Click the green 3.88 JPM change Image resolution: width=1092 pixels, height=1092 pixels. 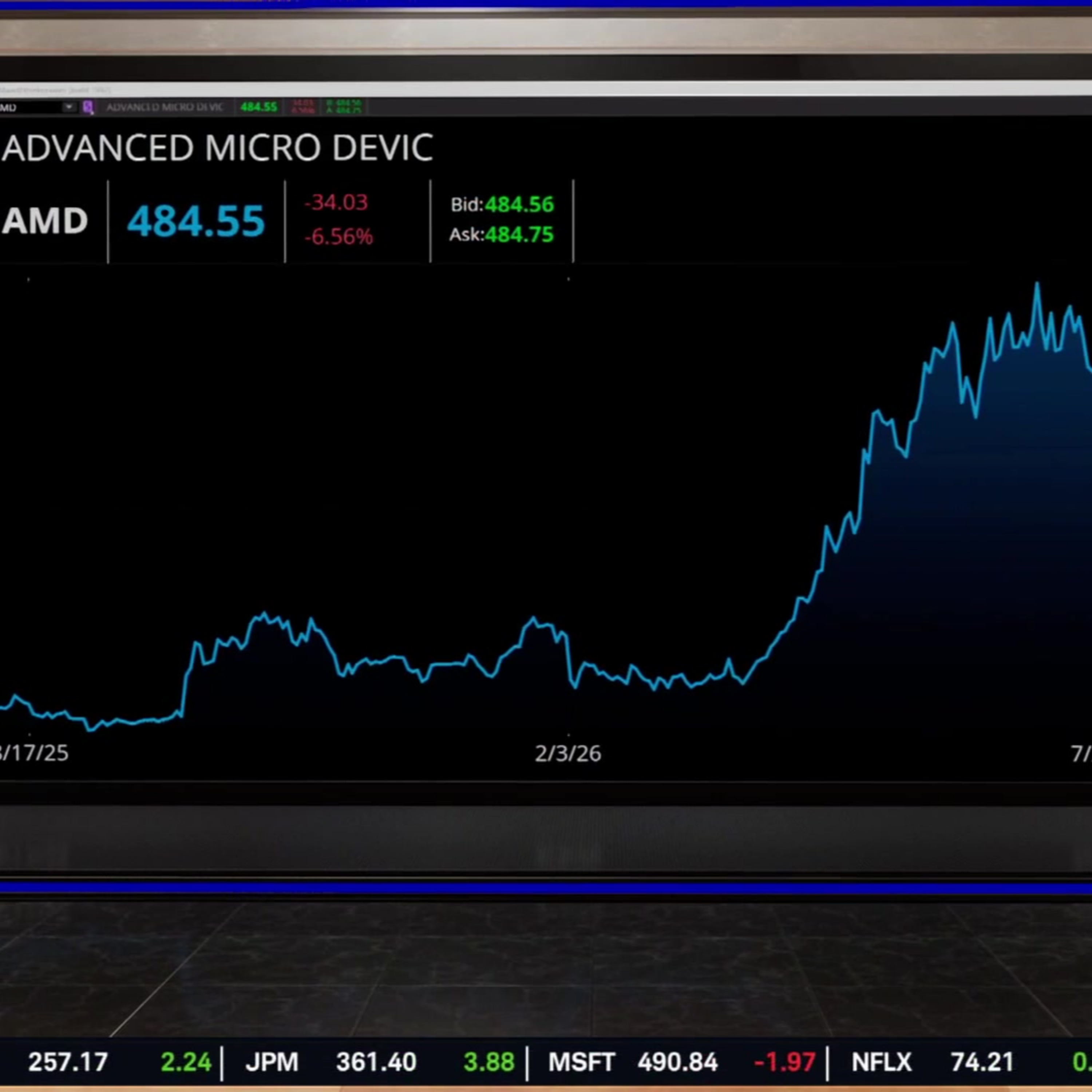(x=489, y=1062)
